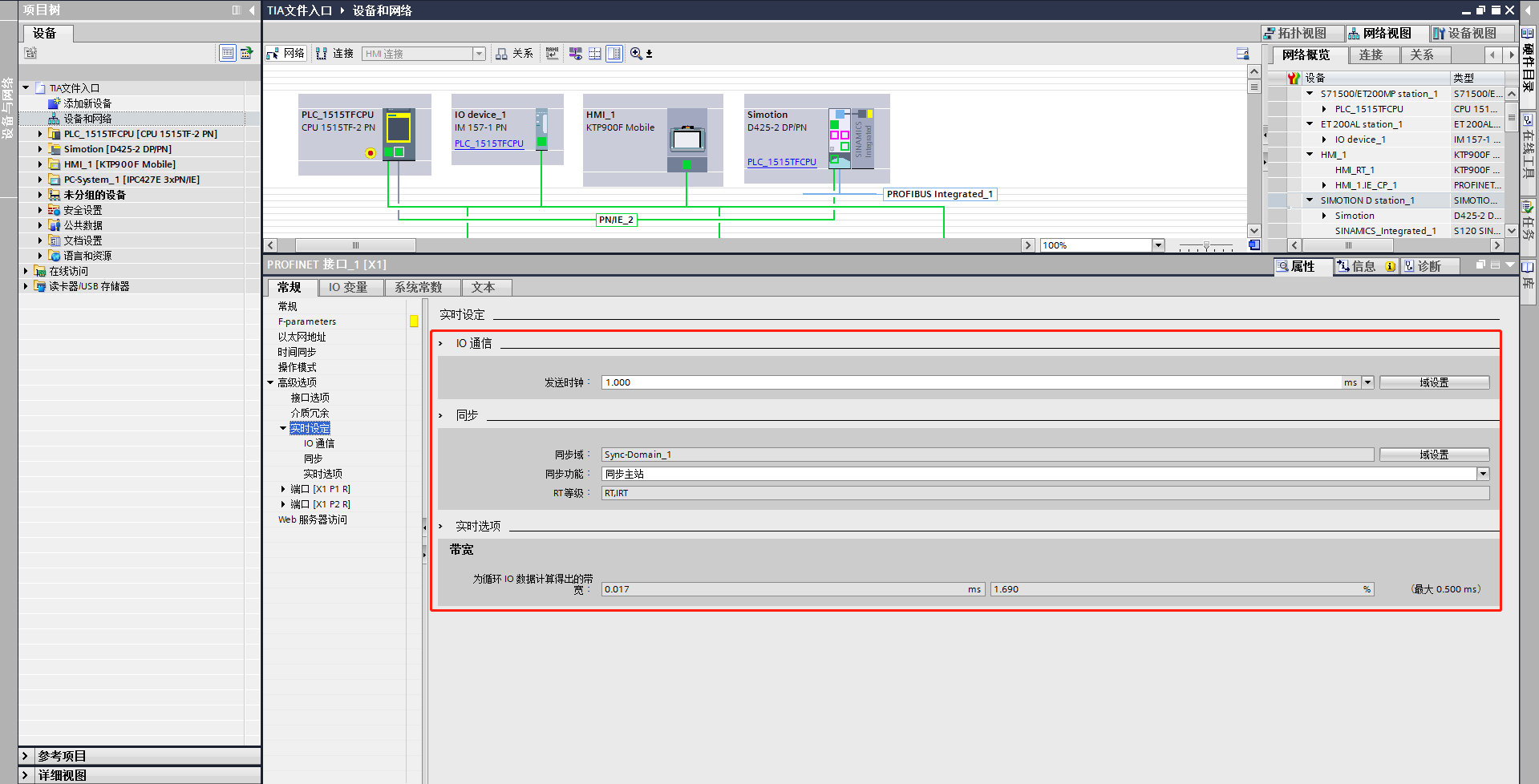This screenshot has height=784, width=1539.
Task: Click the show address labels (NAME) icon
Action: tap(552, 53)
